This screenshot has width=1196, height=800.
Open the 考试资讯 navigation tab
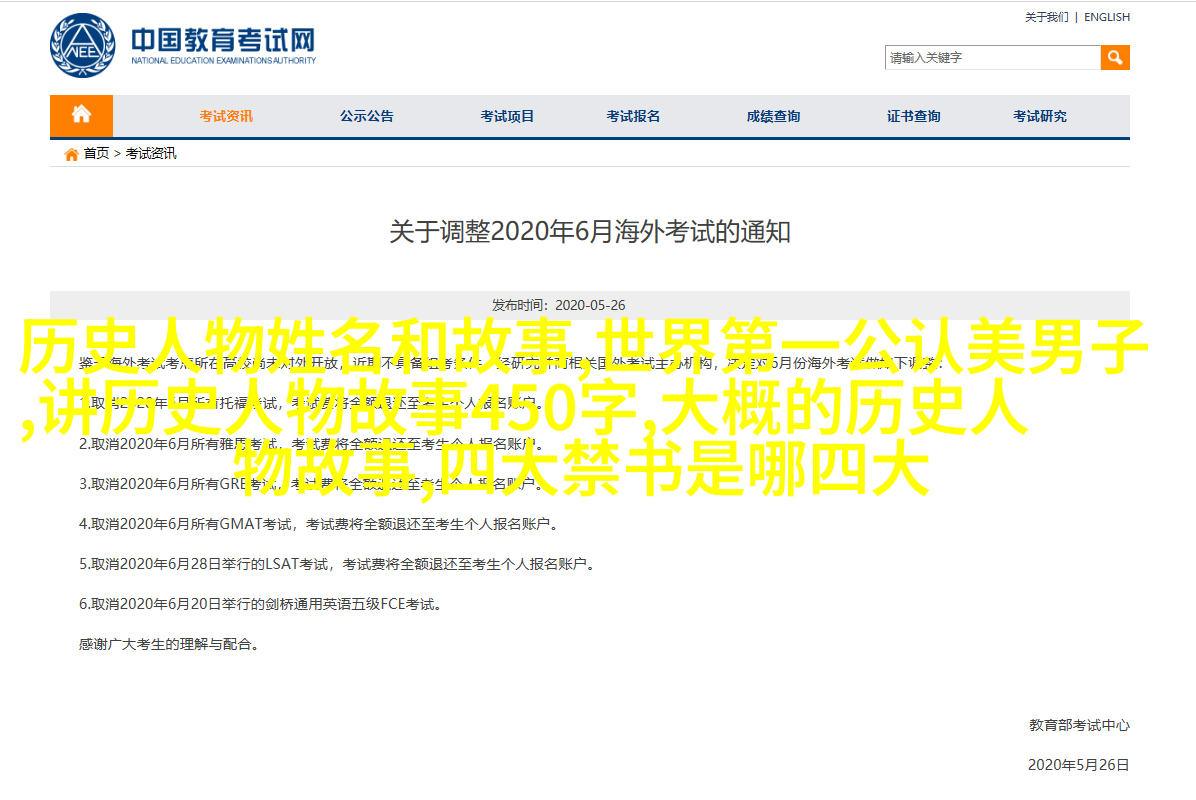point(226,116)
